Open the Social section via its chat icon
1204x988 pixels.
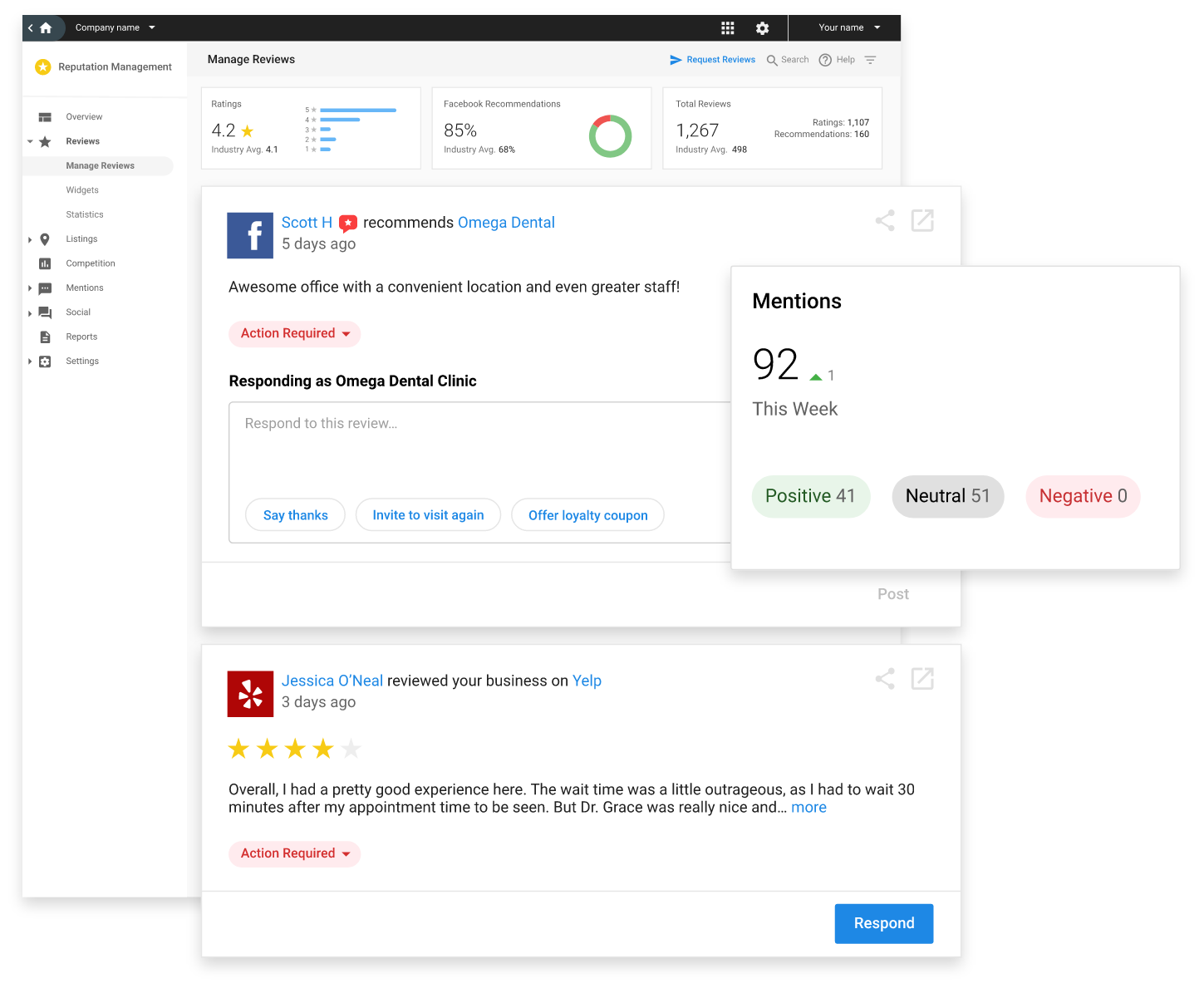(x=46, y=312)
